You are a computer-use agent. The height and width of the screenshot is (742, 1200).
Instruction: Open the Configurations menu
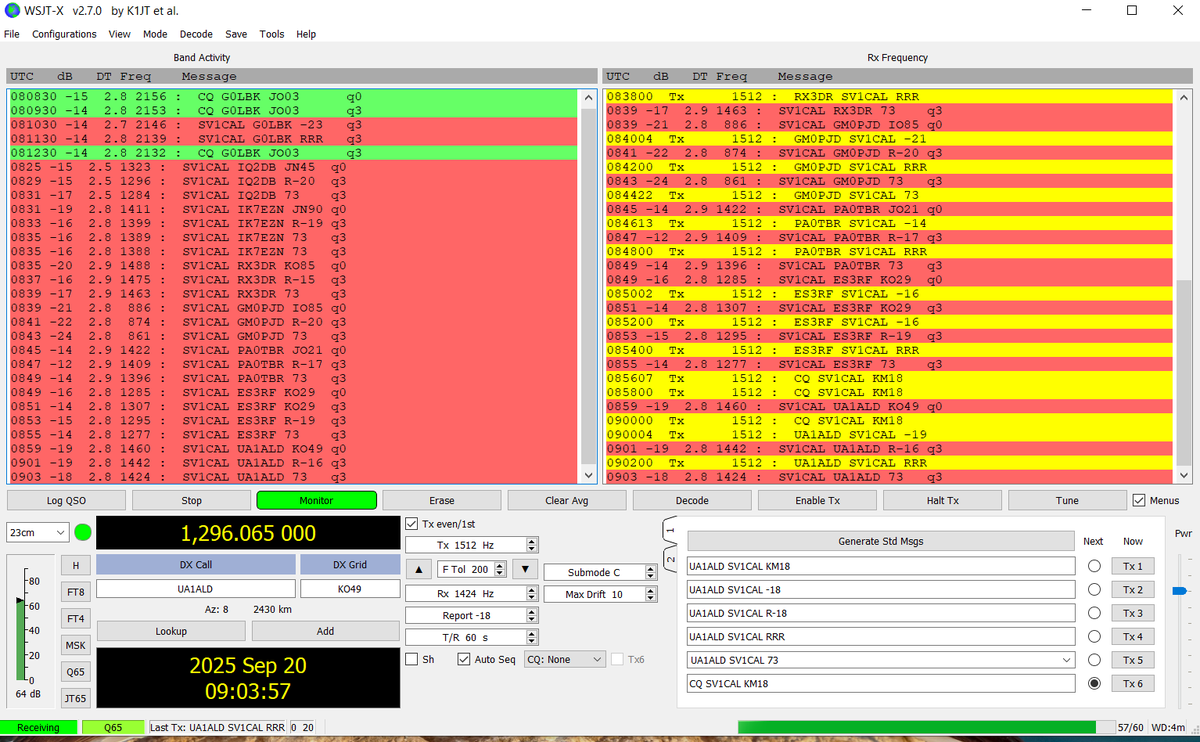tap(64, 34)
